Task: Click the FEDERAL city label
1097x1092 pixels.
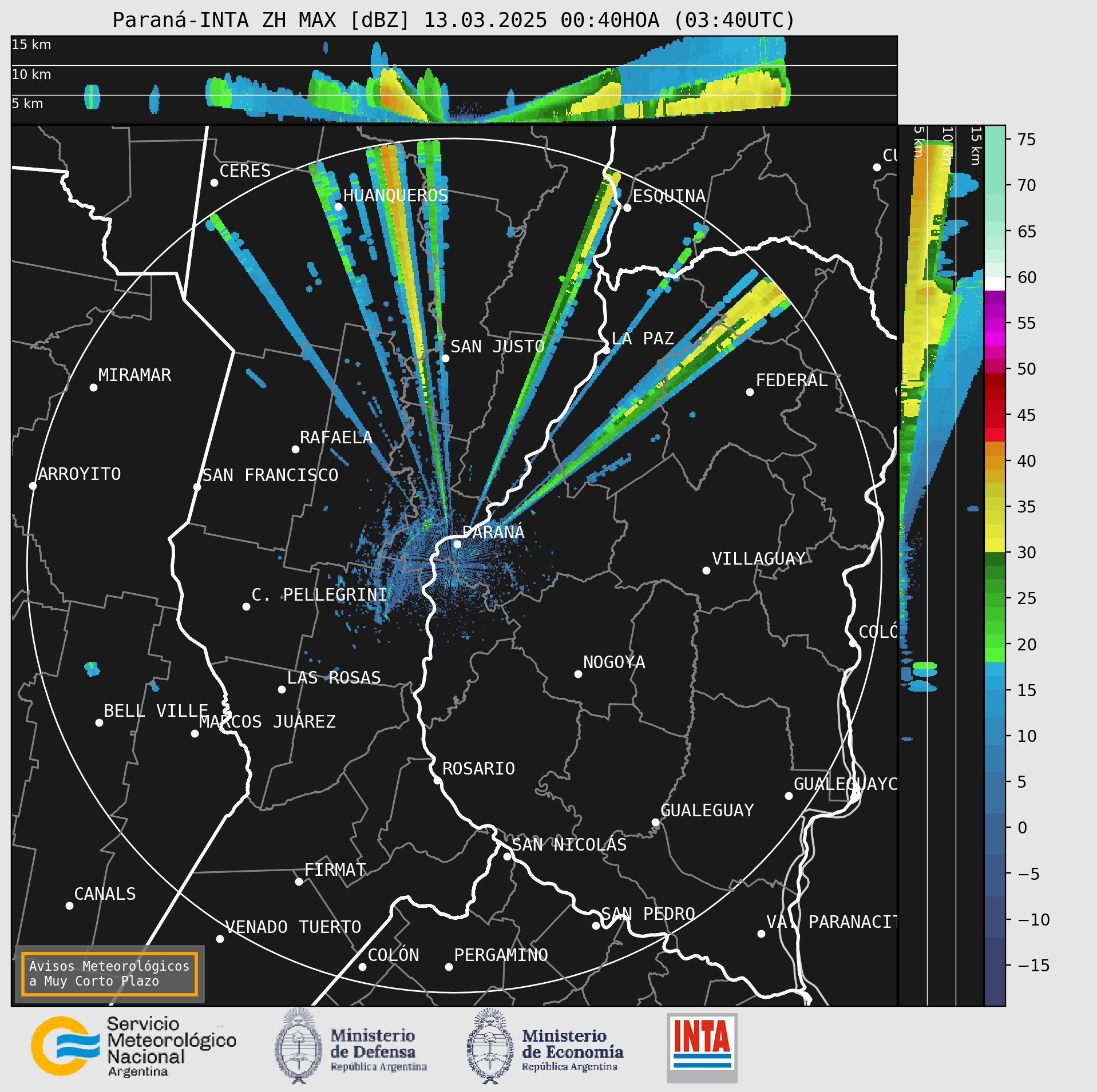Action: (x=792, y=380)
